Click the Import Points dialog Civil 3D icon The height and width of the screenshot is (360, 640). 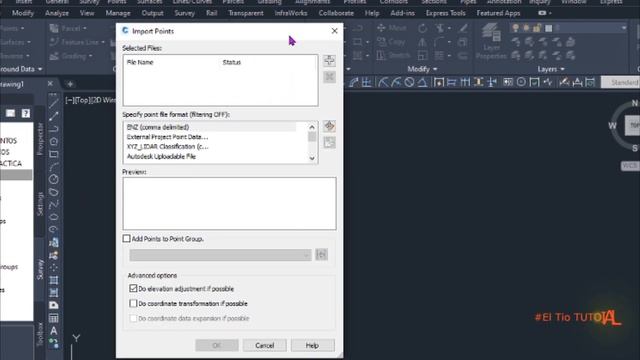pyautogui.click(x=125, y=31)
